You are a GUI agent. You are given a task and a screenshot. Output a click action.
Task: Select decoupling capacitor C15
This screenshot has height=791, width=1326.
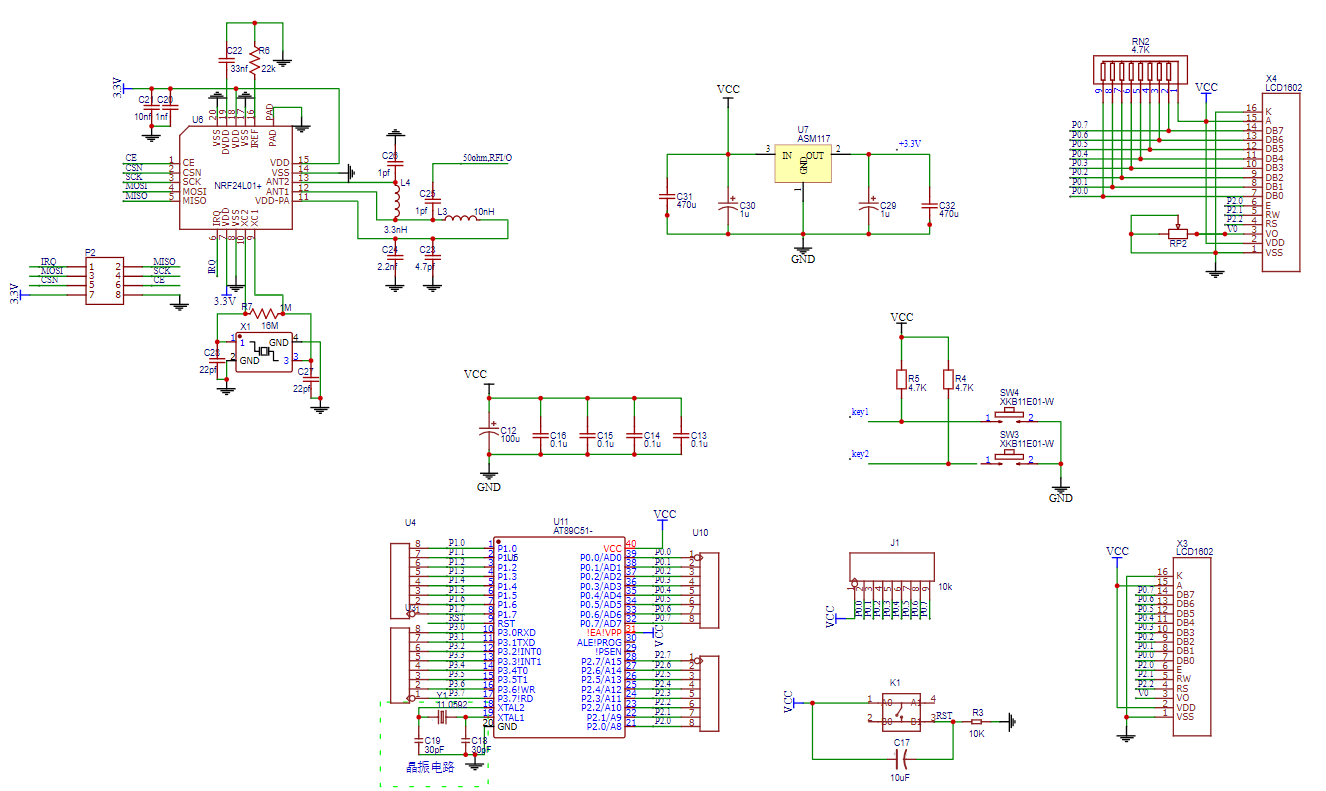point(586,436)
